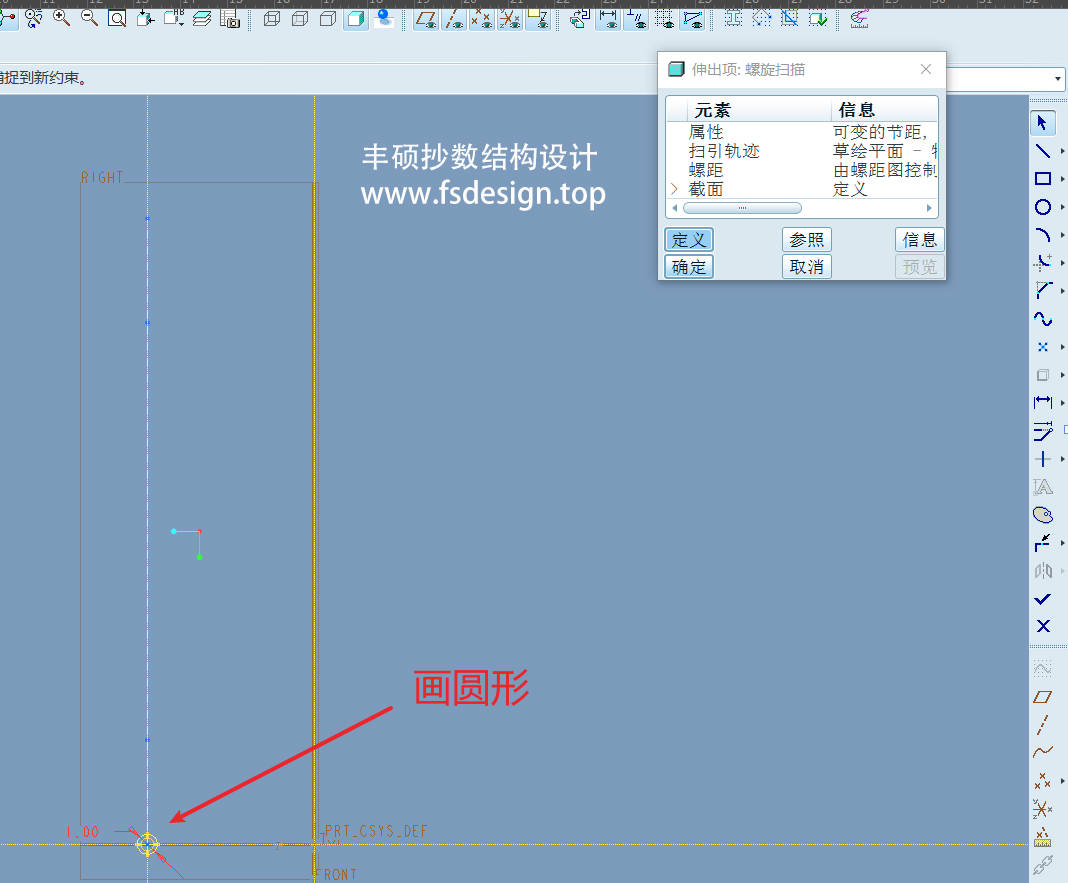
Task: Activate the Spline curve tool
Action: 1042,320
